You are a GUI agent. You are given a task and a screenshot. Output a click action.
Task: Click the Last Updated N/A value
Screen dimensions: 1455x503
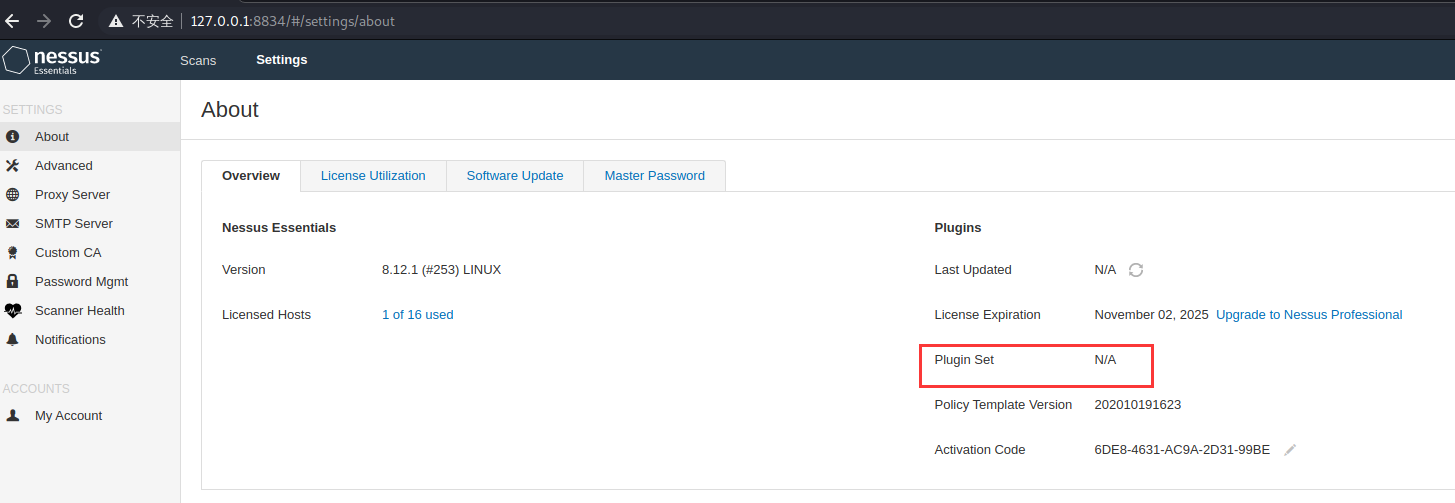(1105, 270)
